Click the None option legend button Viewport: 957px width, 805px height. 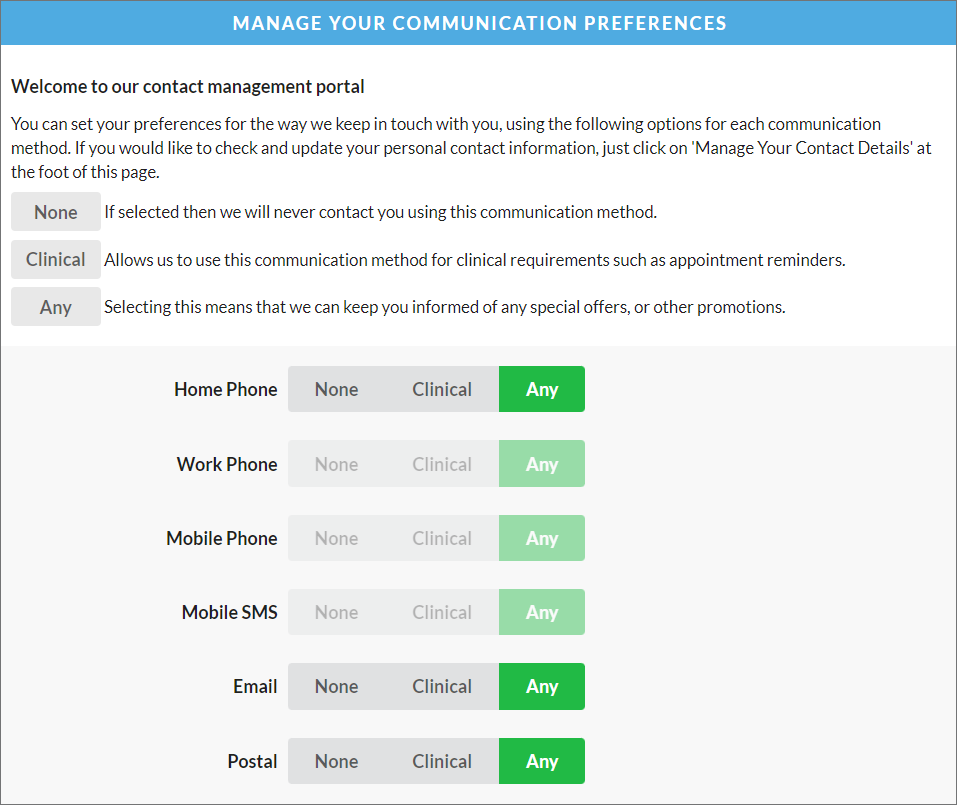[x=55, y=211]
